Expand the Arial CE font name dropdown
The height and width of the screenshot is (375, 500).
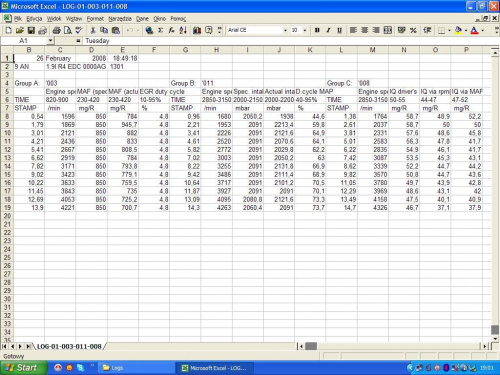coord(285,30)
